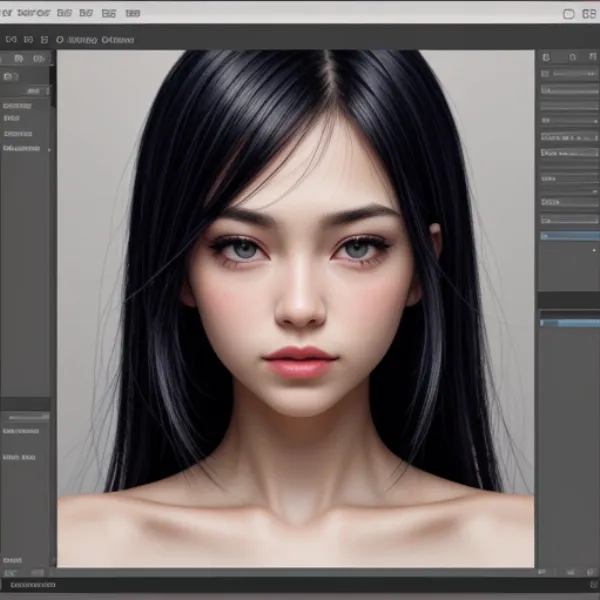Screen dimensions: 600x600
Task: Click the blue slider bar in the lower right panel
Action: [568, 323]
